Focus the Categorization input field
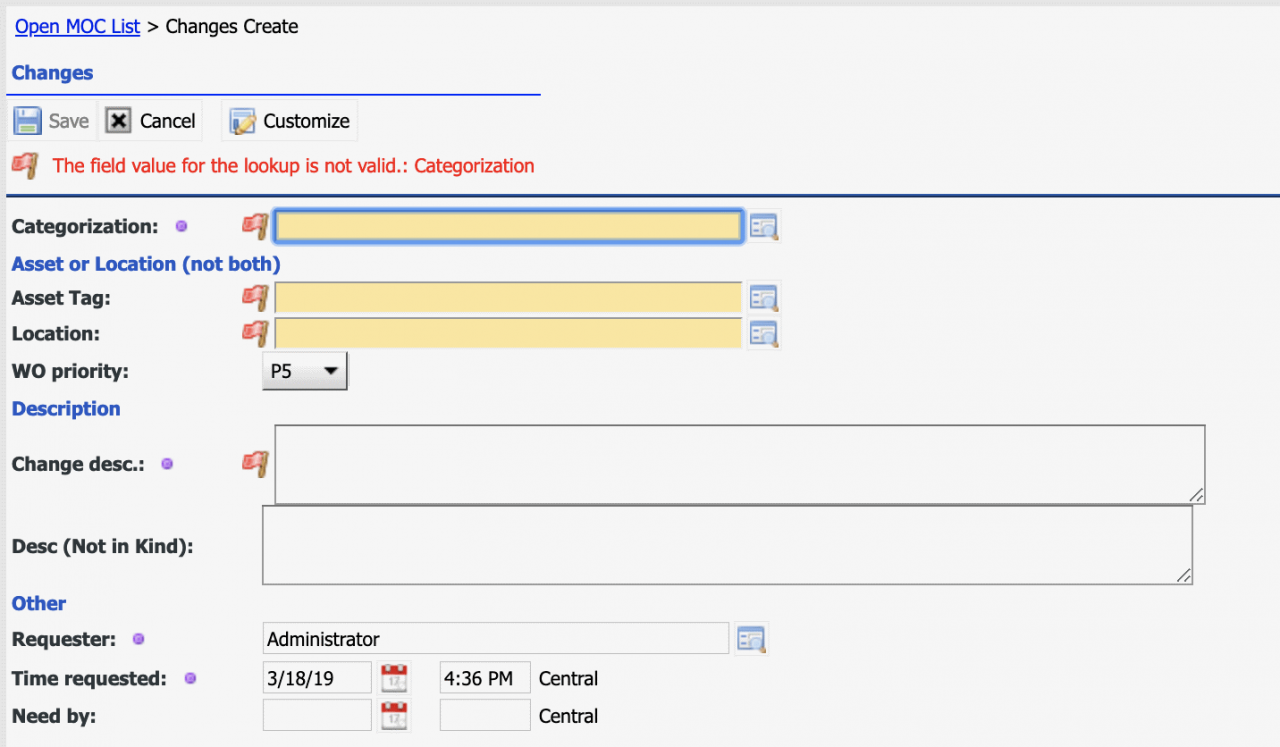The image size is (1280, 747). point(508,227)
